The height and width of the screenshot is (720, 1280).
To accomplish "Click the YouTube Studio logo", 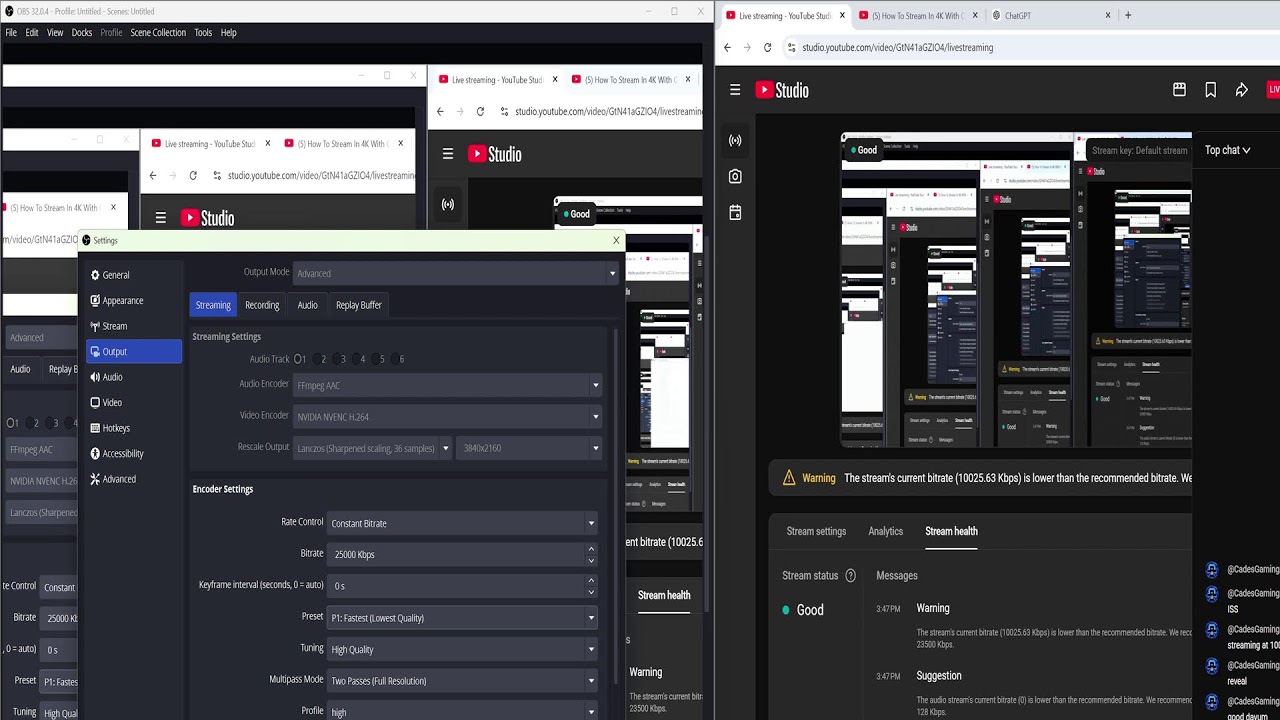I will click(782, 90).
